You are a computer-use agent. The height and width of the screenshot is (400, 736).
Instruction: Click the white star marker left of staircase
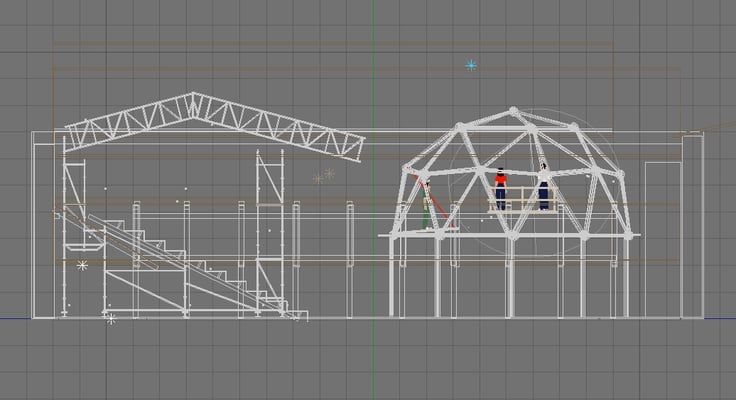82,265
